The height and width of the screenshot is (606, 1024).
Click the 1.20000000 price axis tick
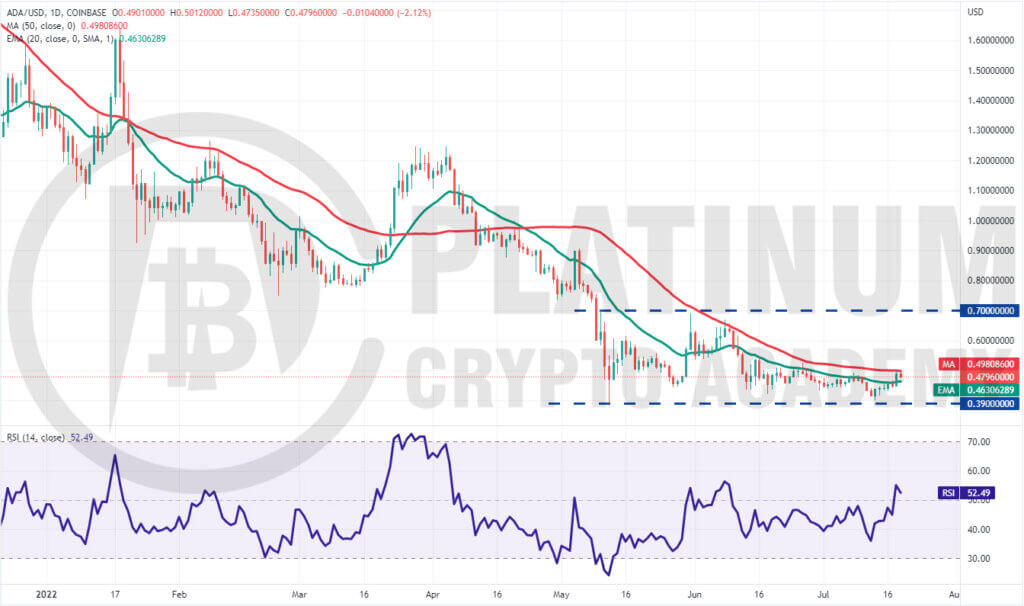pyautogui.click(x=991, y=161)
